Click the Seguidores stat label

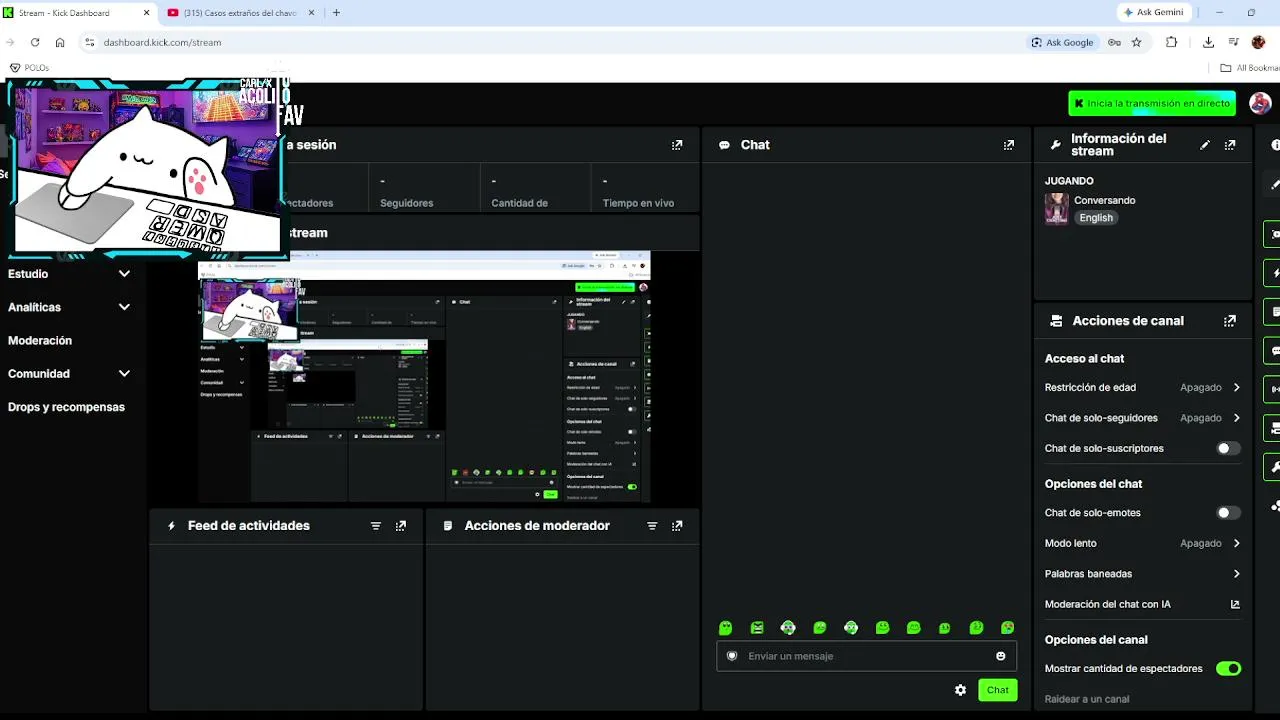click(407, 203)
